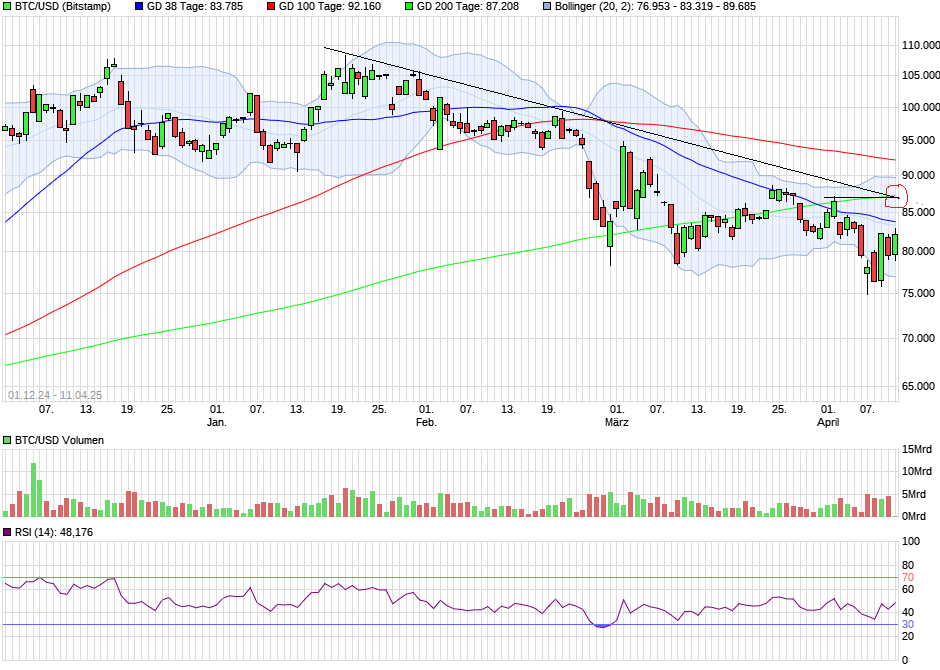Click the RSI (14): 48,176 label

54,532
